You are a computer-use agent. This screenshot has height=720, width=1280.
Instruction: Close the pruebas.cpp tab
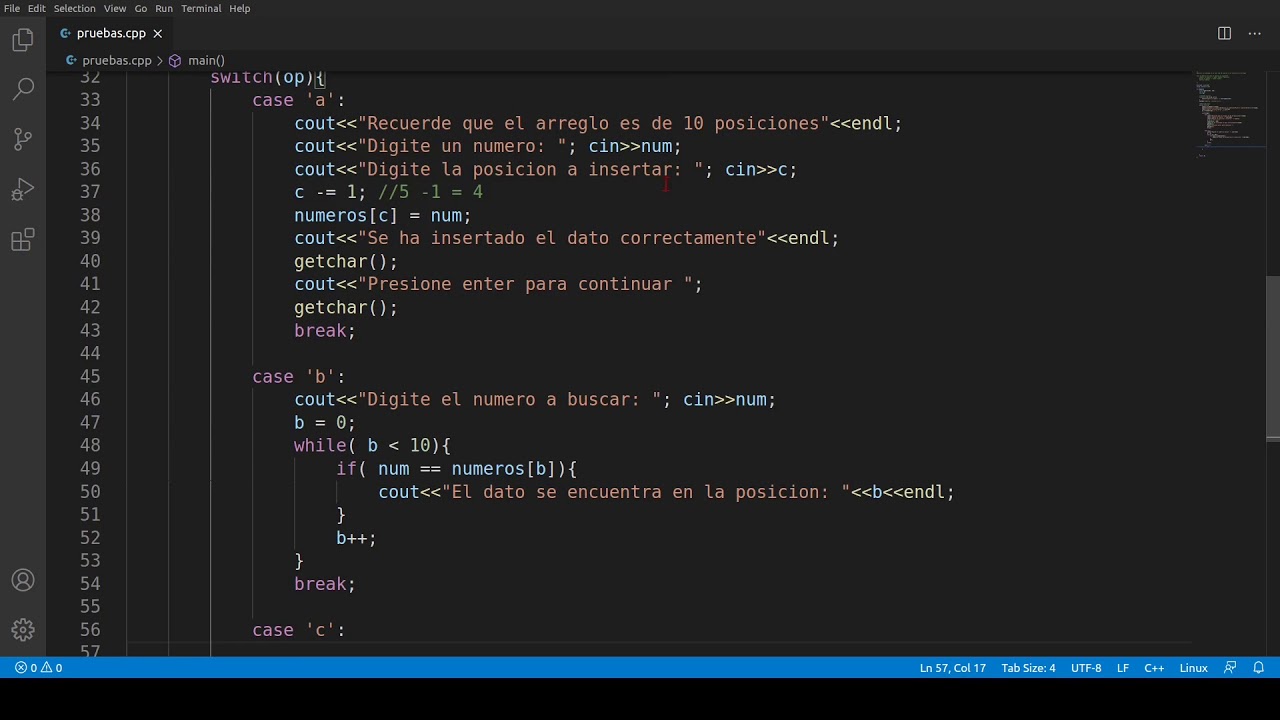coord(157,33)
